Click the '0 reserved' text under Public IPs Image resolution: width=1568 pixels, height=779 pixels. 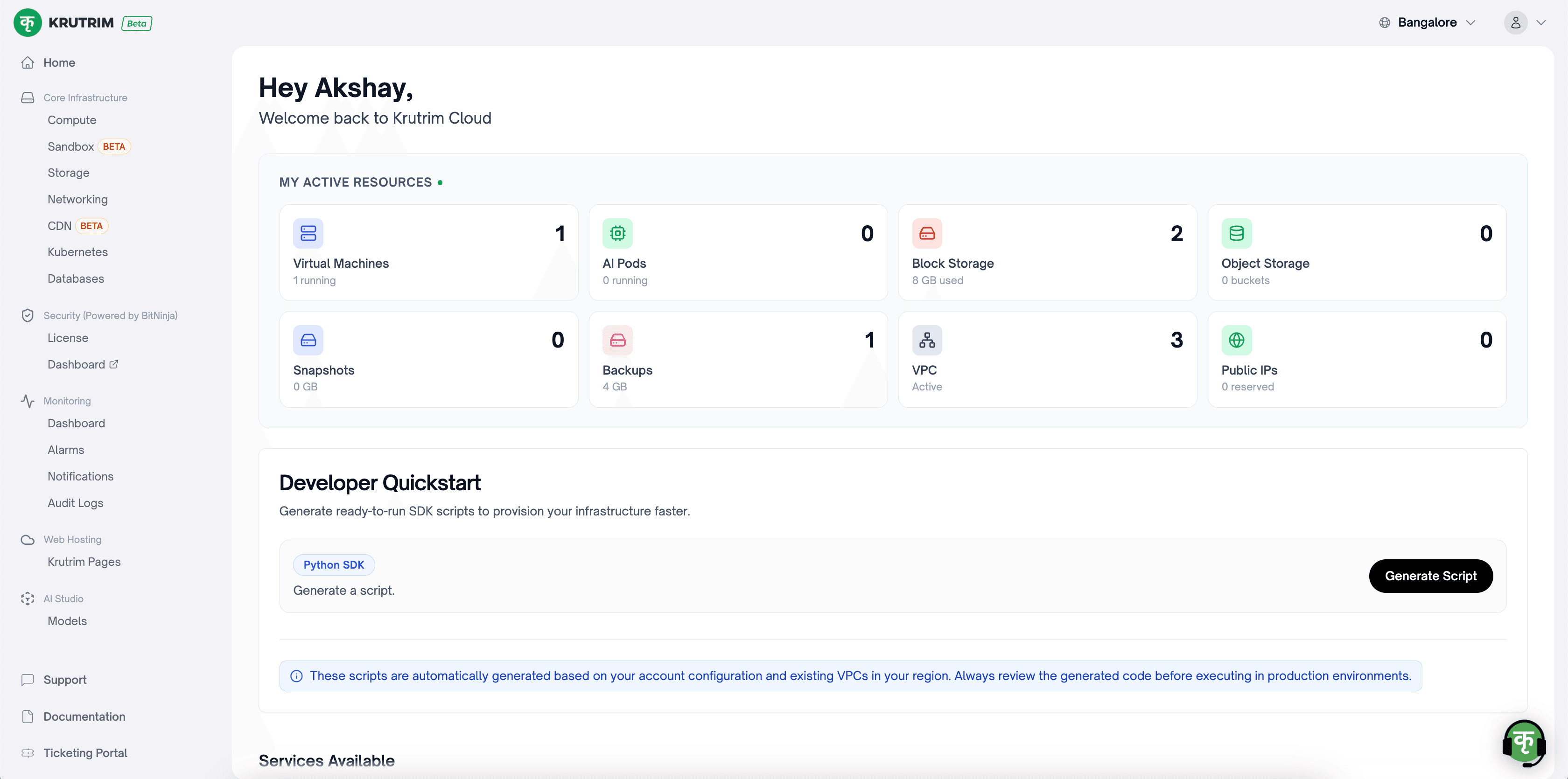coord(1247,386)
